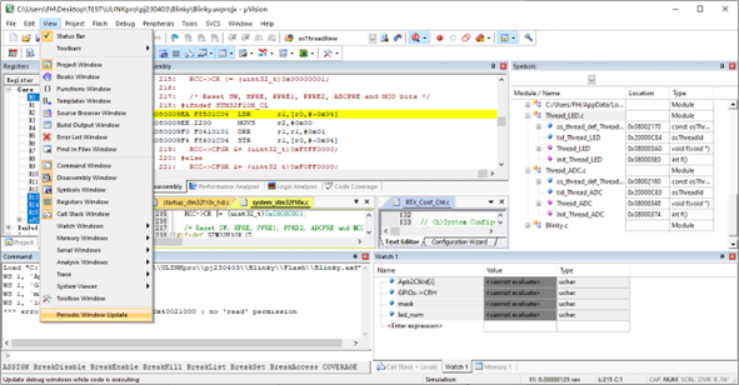Click the red breakpoint insert toolbar icon
The height and width of the screenshot is (385, 739).
pyautogui.click(x=439, y=38)
